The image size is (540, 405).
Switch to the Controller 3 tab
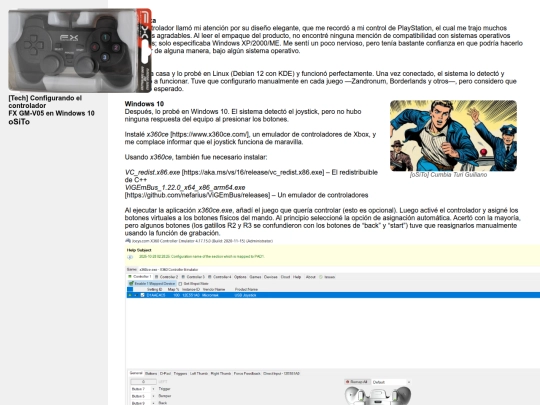(193, 277)
